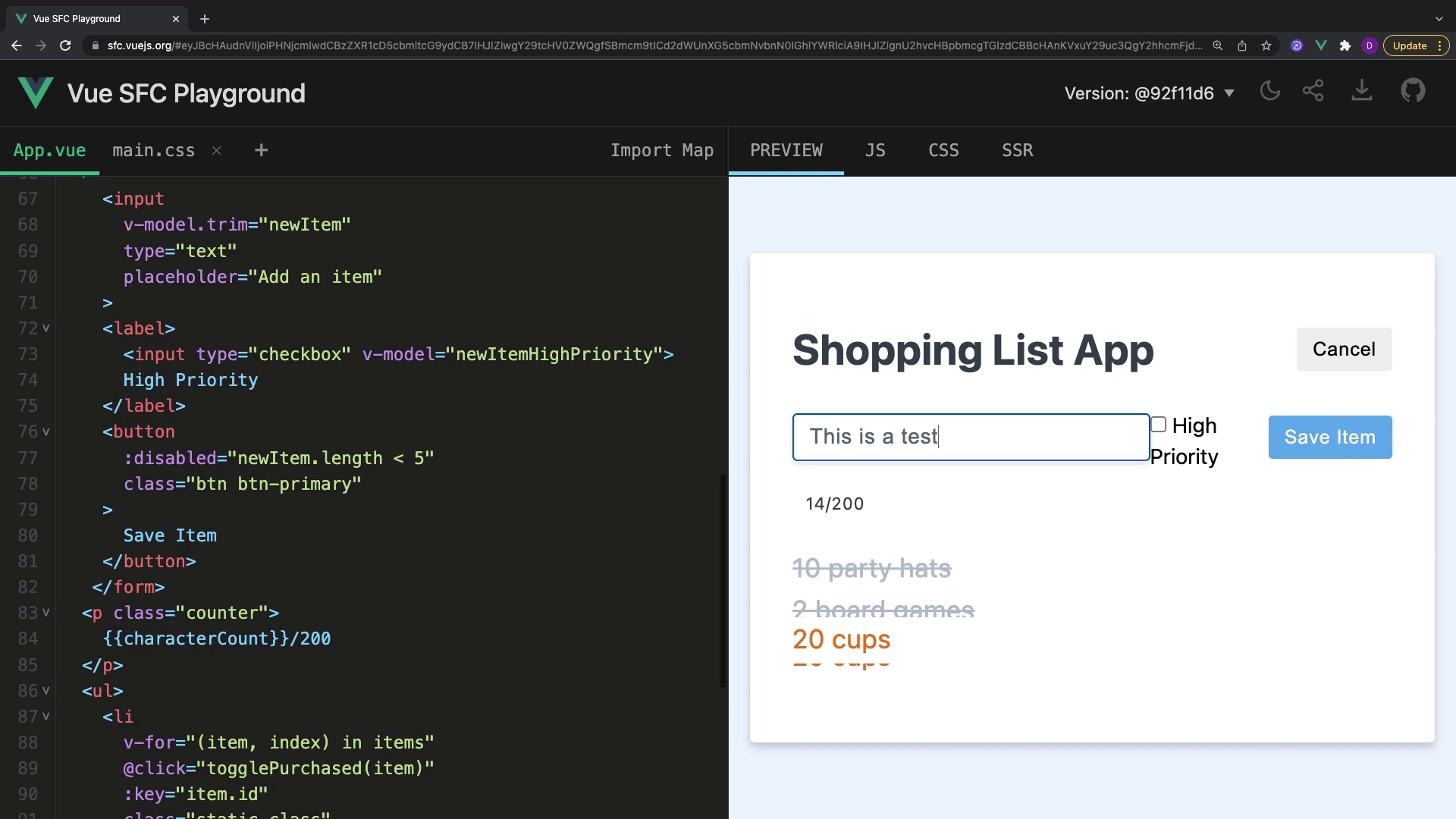Bookmark this page with the star icon
This screenshot has width=1456, height=819.
[x=1266, y=46]
